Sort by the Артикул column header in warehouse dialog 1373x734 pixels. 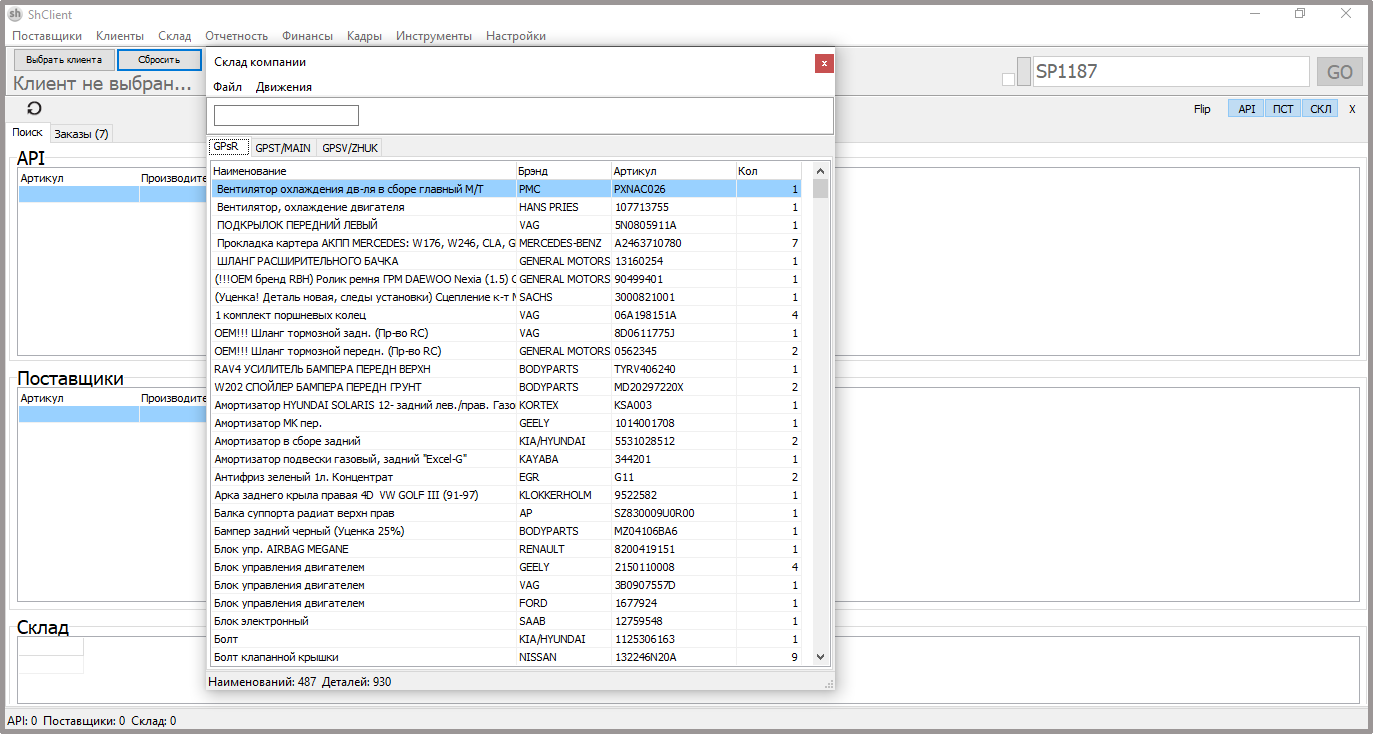point(673,171)
